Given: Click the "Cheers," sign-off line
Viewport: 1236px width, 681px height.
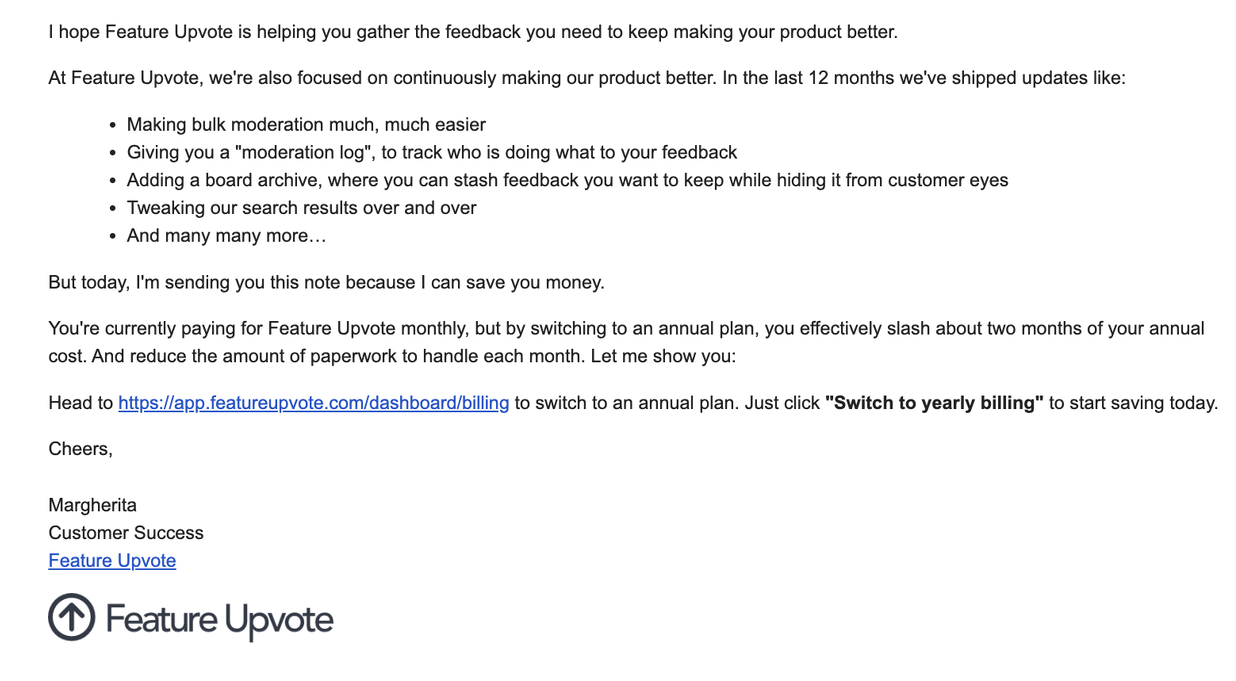Looking at the screenshot, I should pos(80,449).
